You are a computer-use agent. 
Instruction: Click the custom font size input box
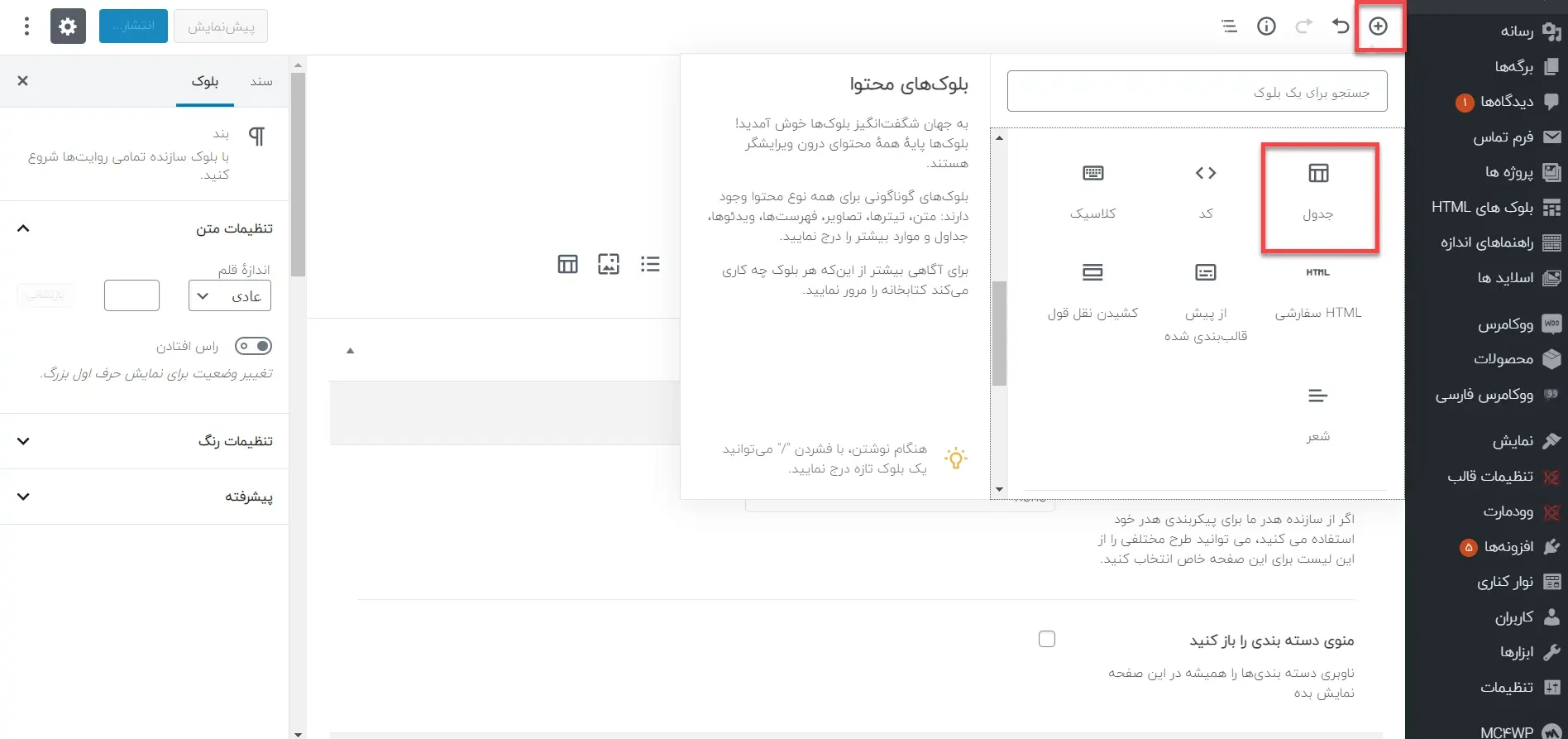click(x=131, y=295)
